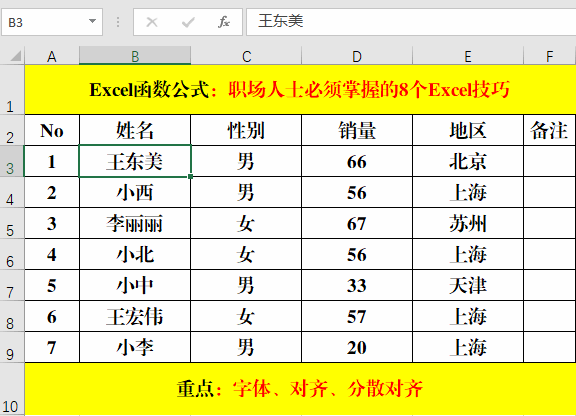Click the 上海 cell in 王宏伟's row
The image size is (576, 416).
tap(468, 316)
